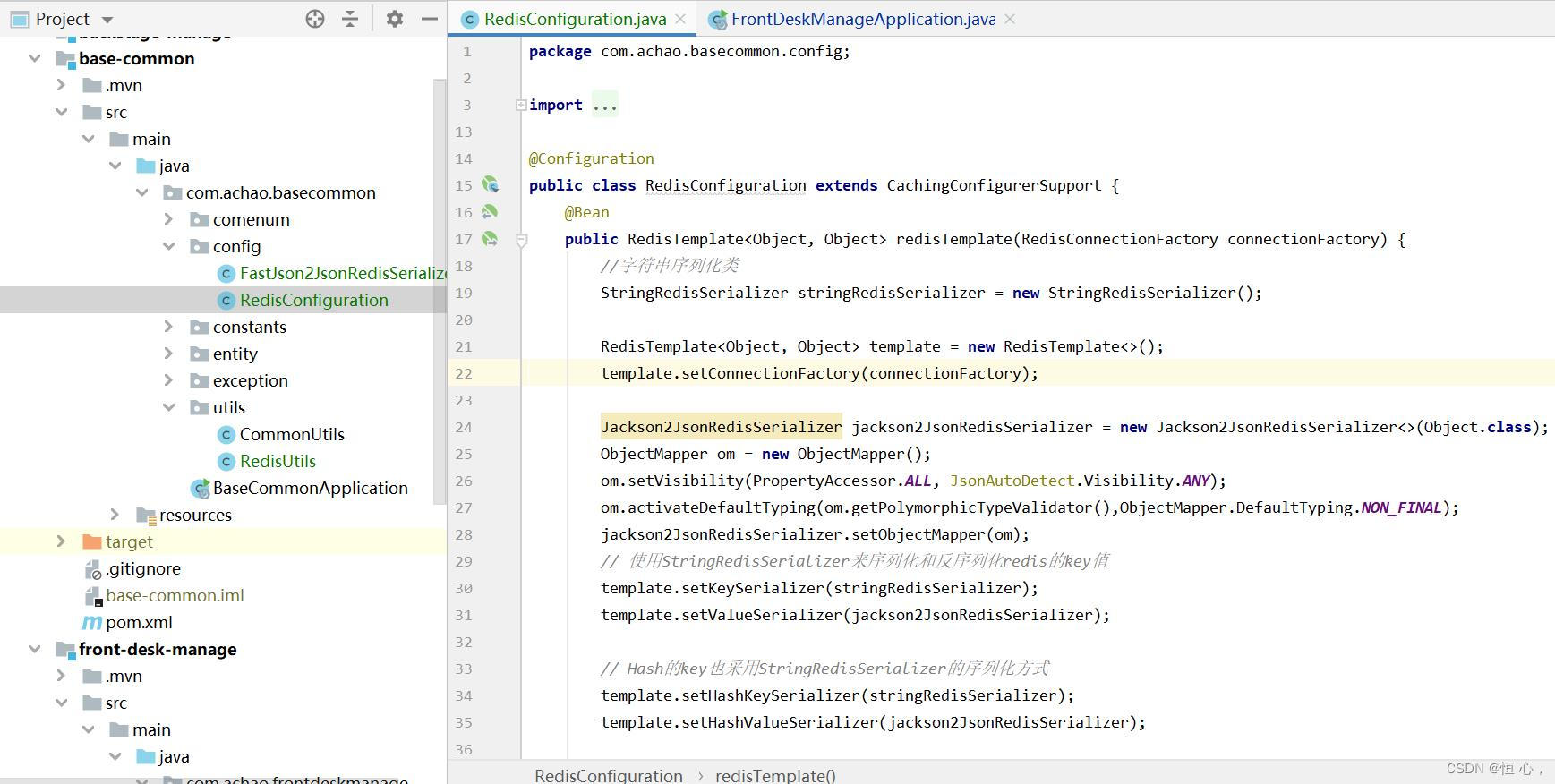Click the locate/select opened file icon

[x=315, y=19]
